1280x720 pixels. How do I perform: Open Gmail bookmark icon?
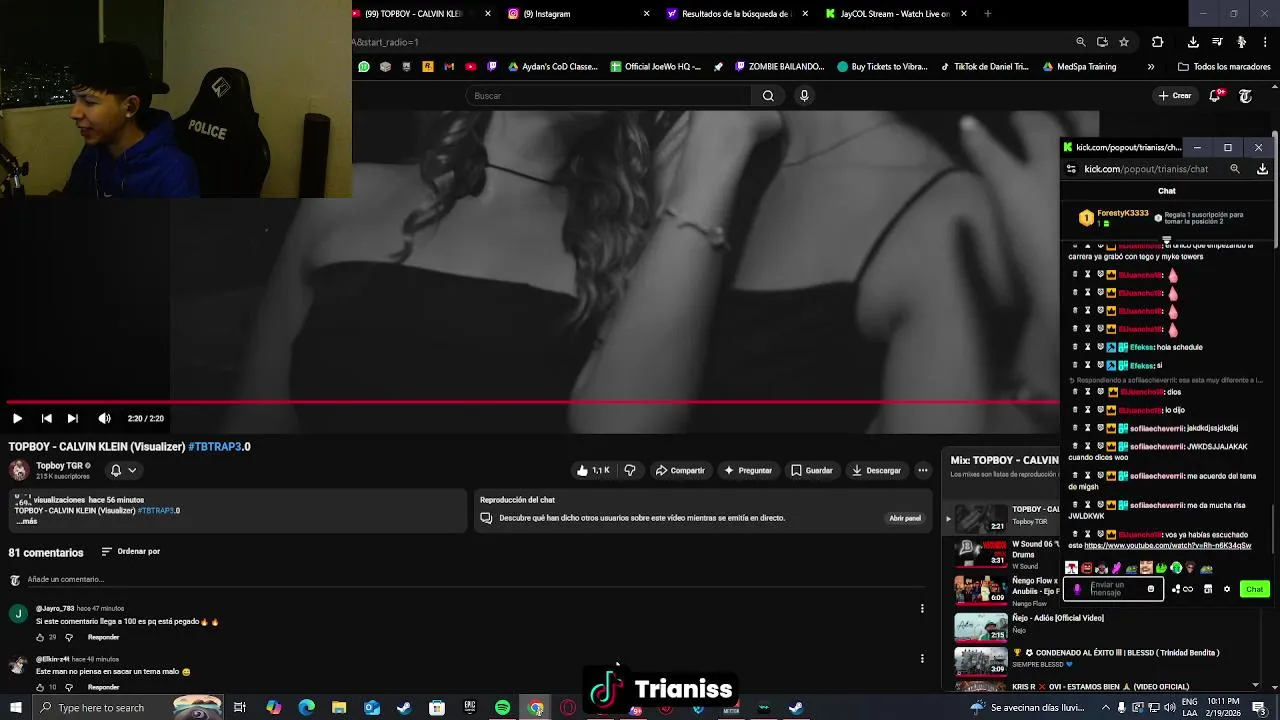[x=449, y=67]
